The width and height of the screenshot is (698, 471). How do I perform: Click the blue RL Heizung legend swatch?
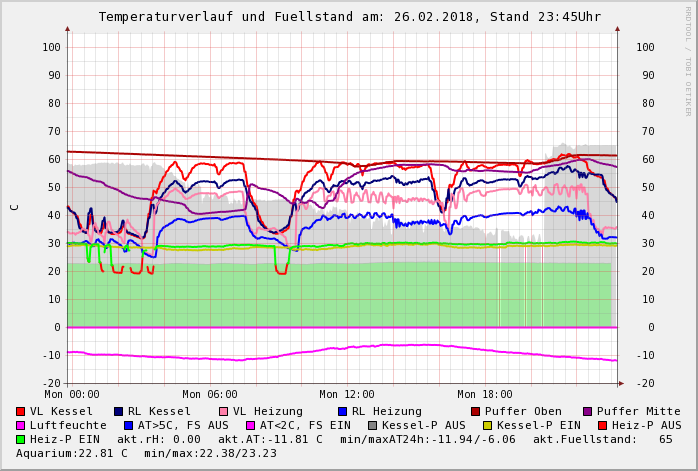pos(343,411)
